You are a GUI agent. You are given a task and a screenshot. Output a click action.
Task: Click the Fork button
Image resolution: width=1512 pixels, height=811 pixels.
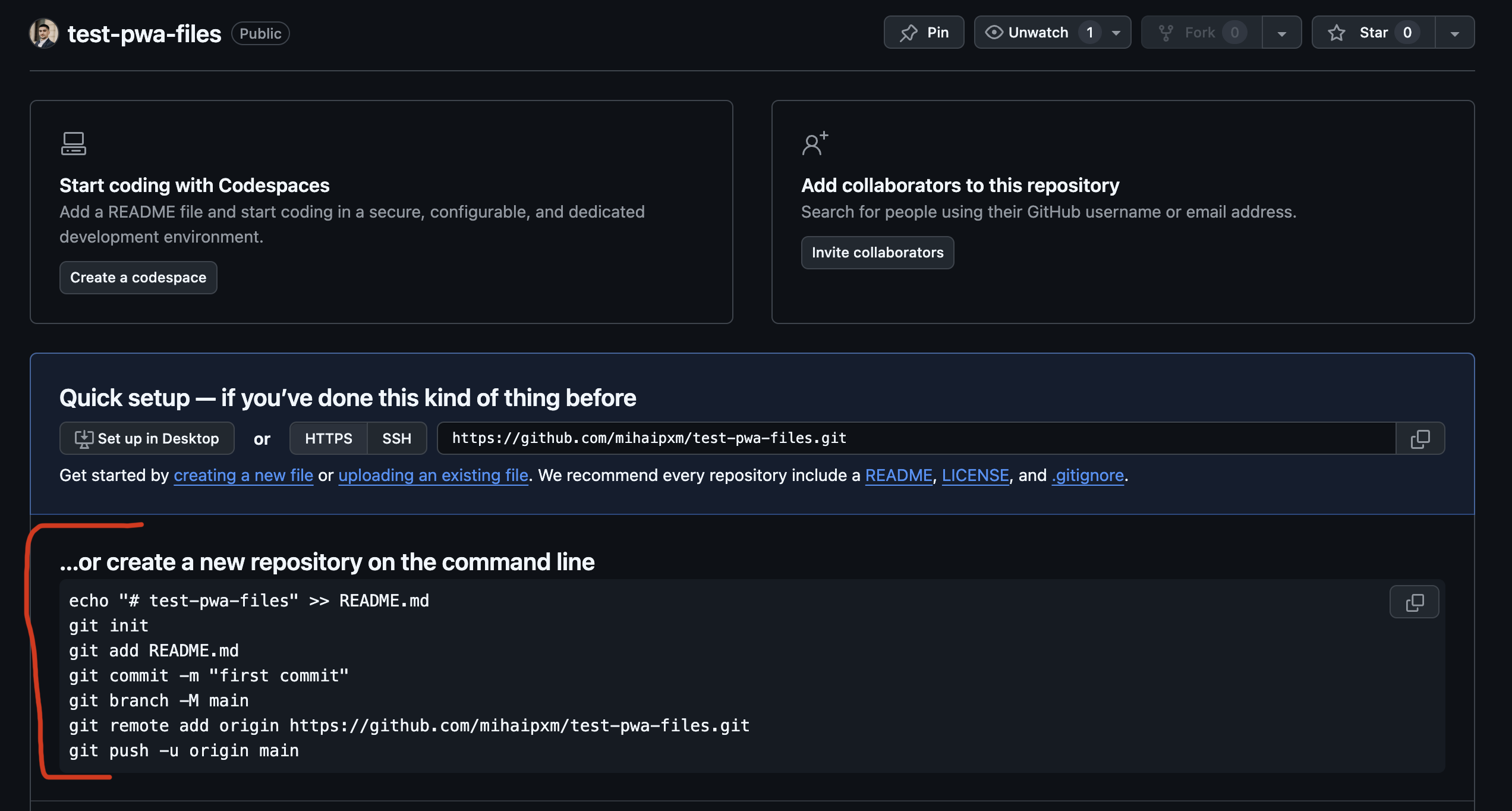[1201, 32]
